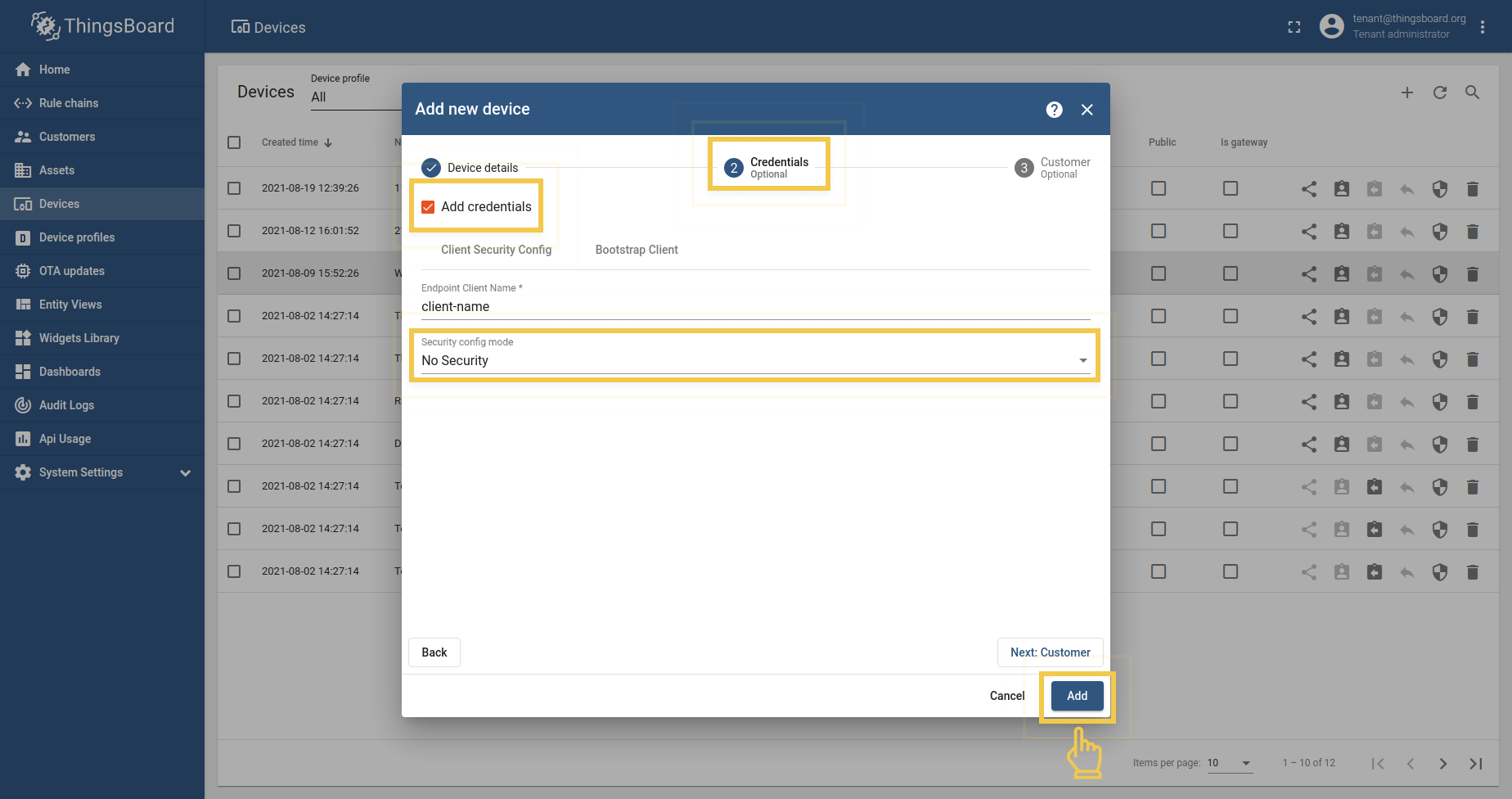The width and height of the screenshot is (1512, 799).
Task: Expand System Settings menu
Action: pos(102,472)
